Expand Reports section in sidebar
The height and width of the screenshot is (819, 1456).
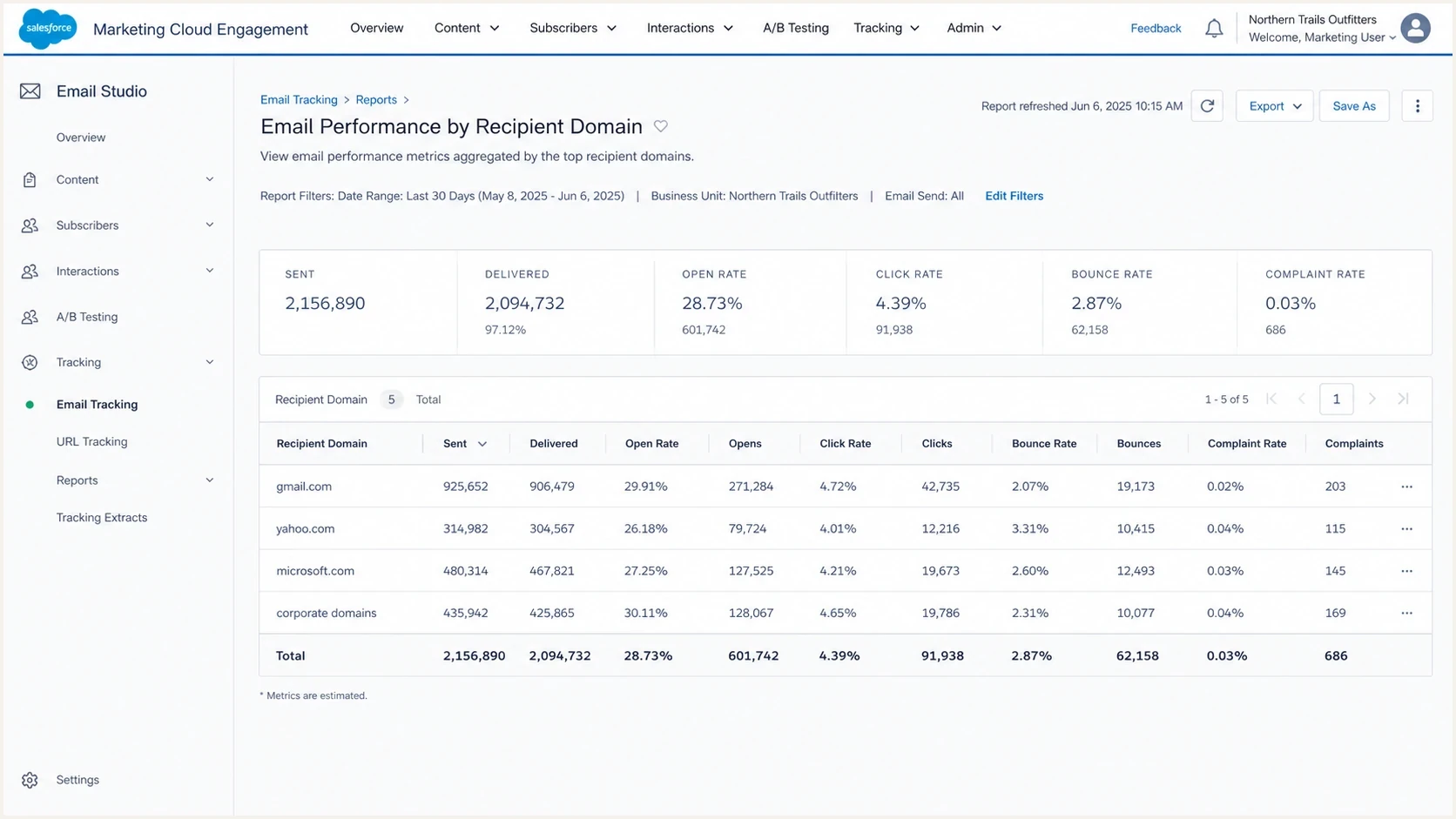click(210, 480)
